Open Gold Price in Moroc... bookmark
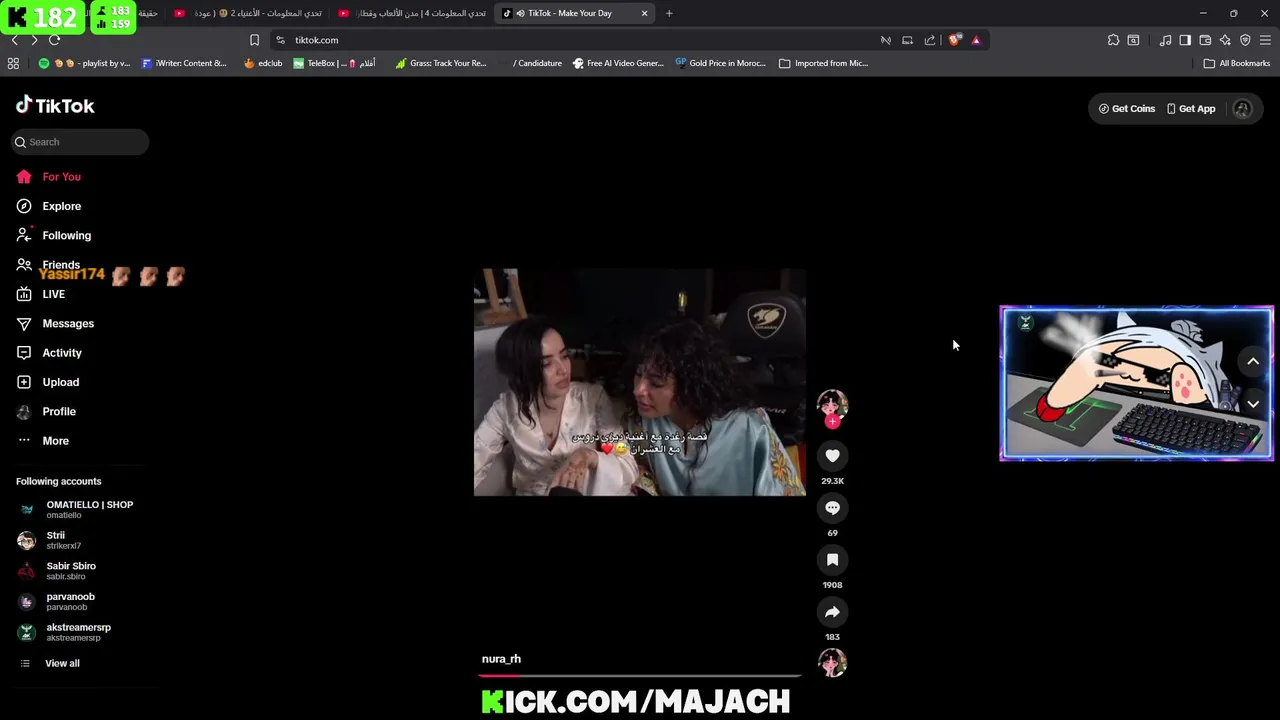 [x=720, y=63]
